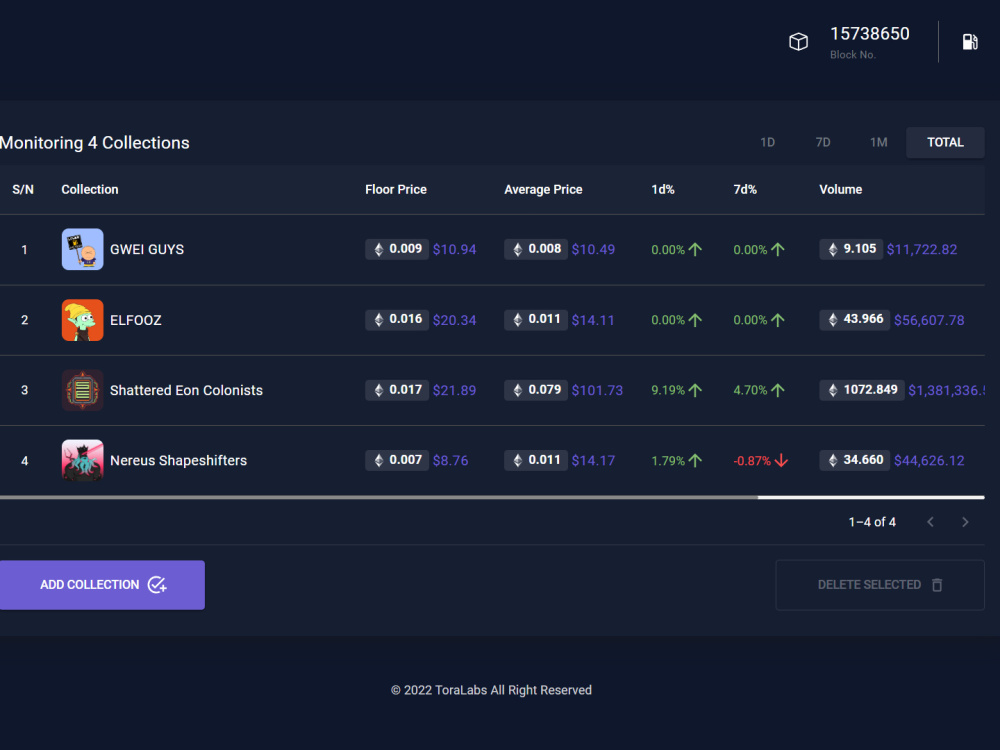1000x750 pixels.
Task: Select the Nereus Shapeshifters avatar icon
Action: (x=82, y=460)
